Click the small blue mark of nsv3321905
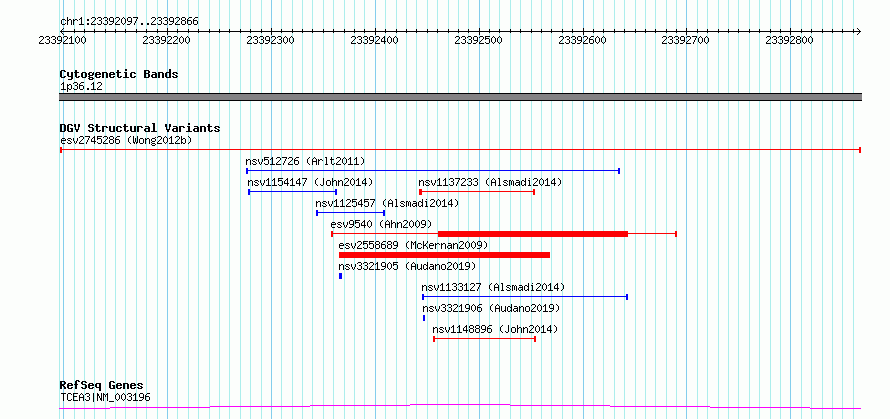The image size is (890, 419). (x=341, y=276)
